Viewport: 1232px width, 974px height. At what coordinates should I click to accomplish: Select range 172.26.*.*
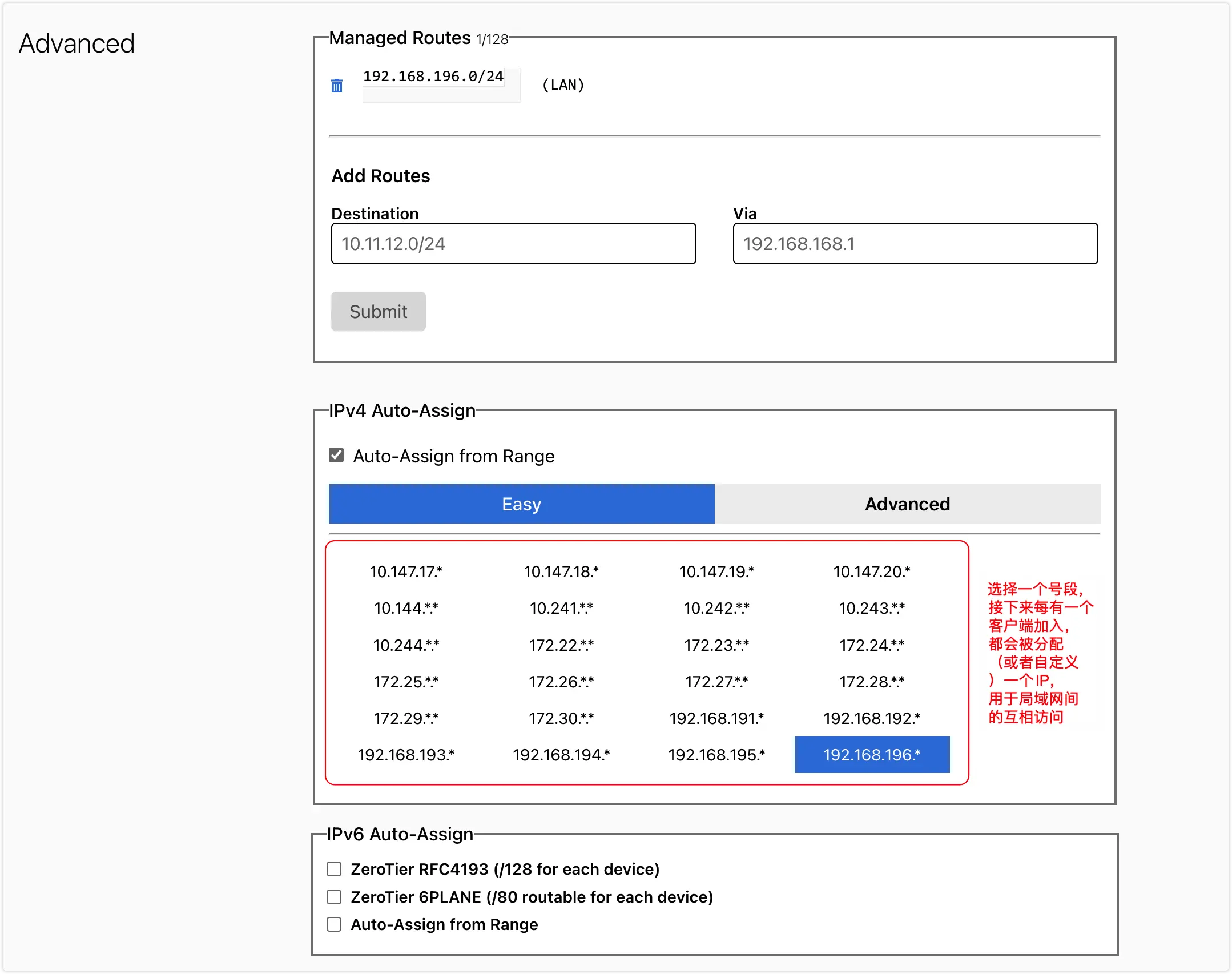click(x=561, y=682)
